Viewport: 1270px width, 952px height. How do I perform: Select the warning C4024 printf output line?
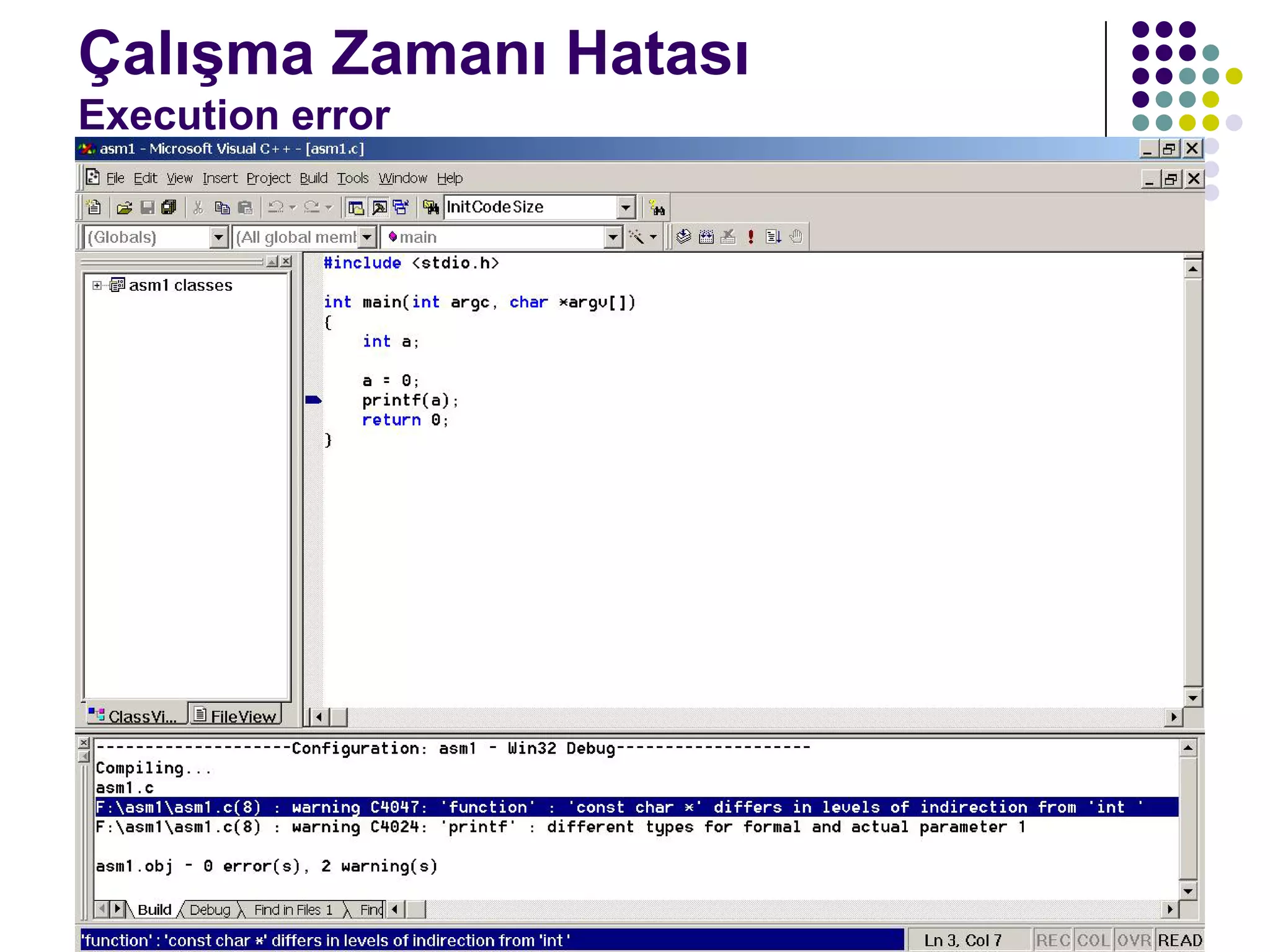click(561, 827)
